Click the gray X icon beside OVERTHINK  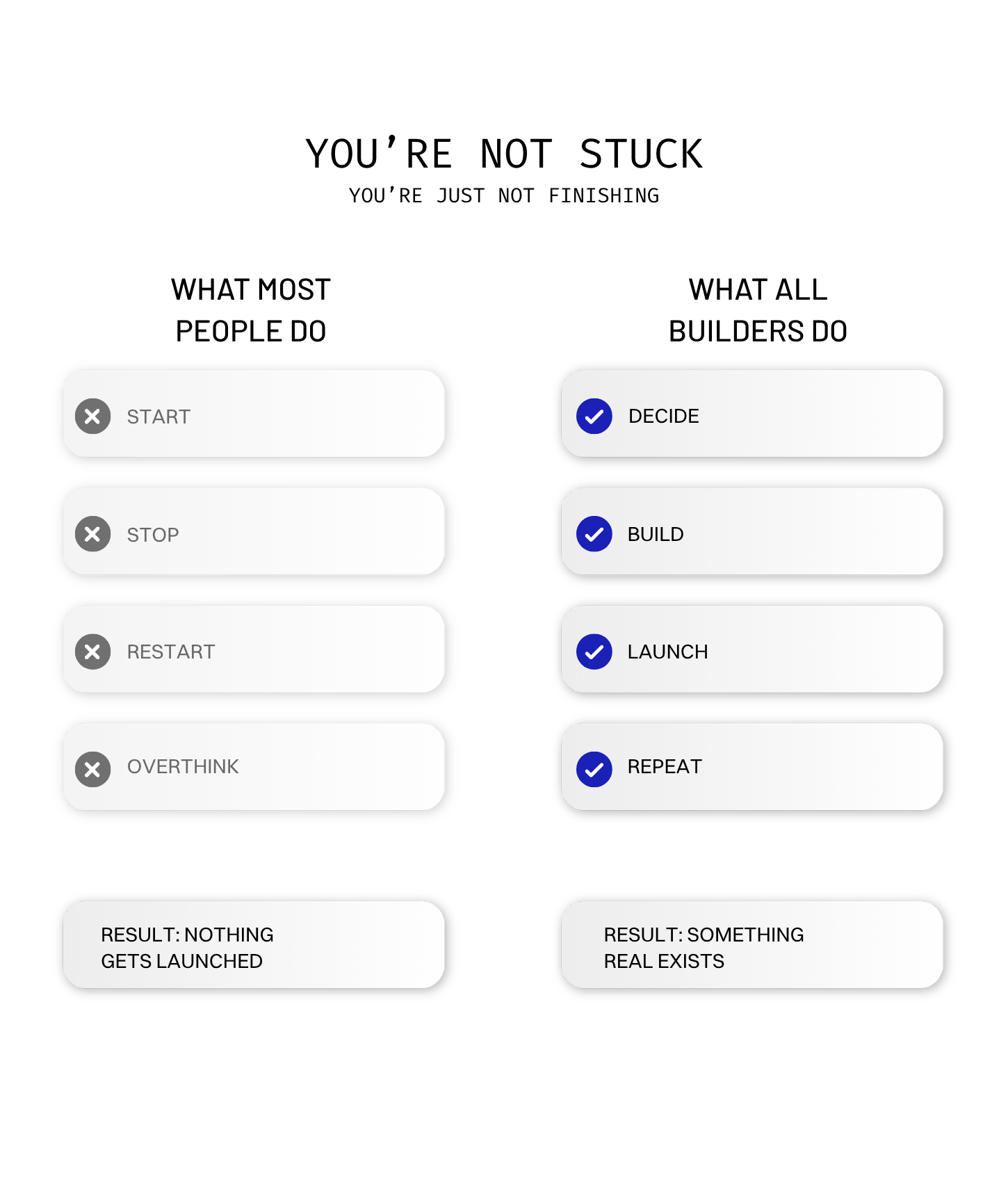[92, 769]
